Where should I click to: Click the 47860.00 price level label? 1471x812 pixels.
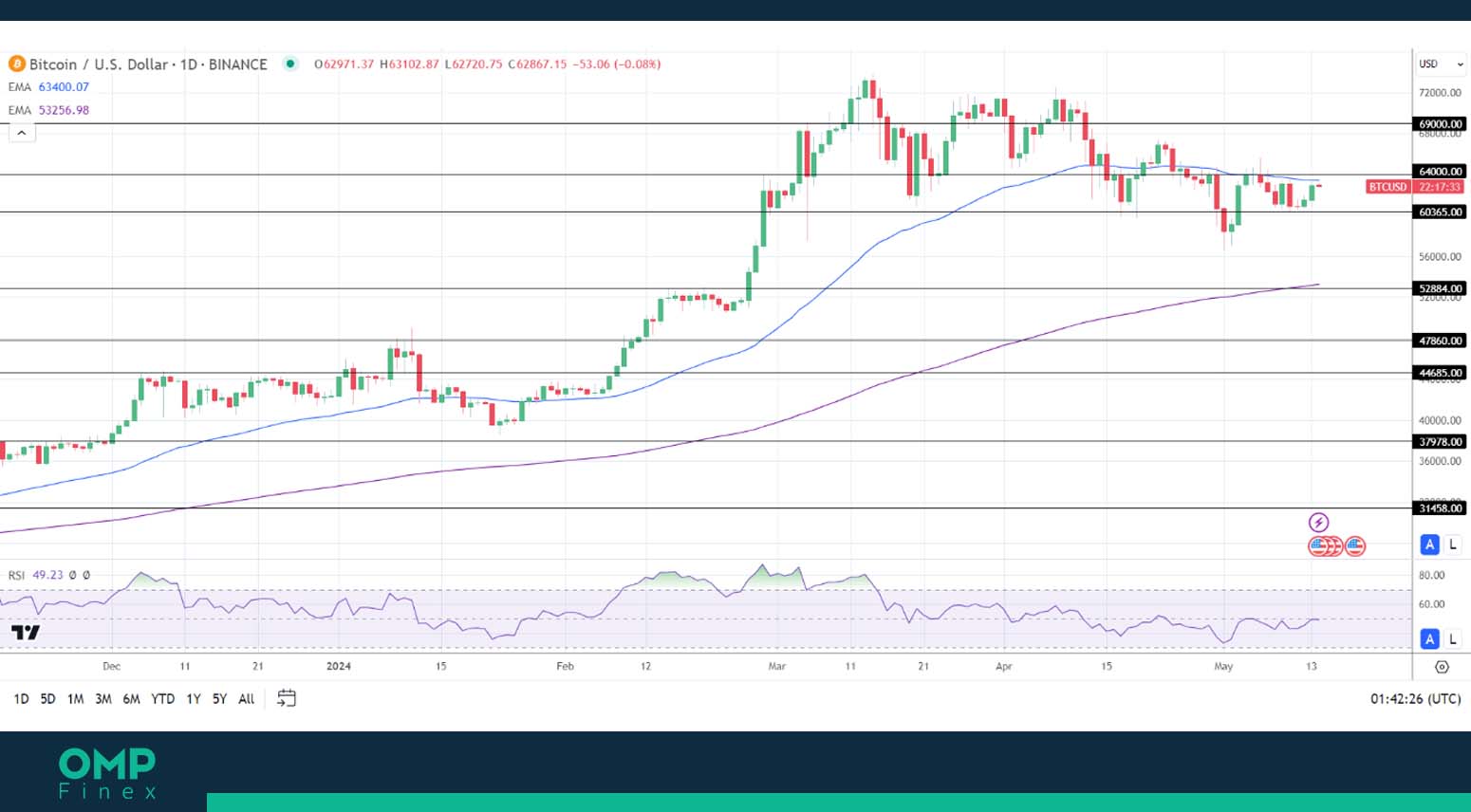click(1440, 341)
